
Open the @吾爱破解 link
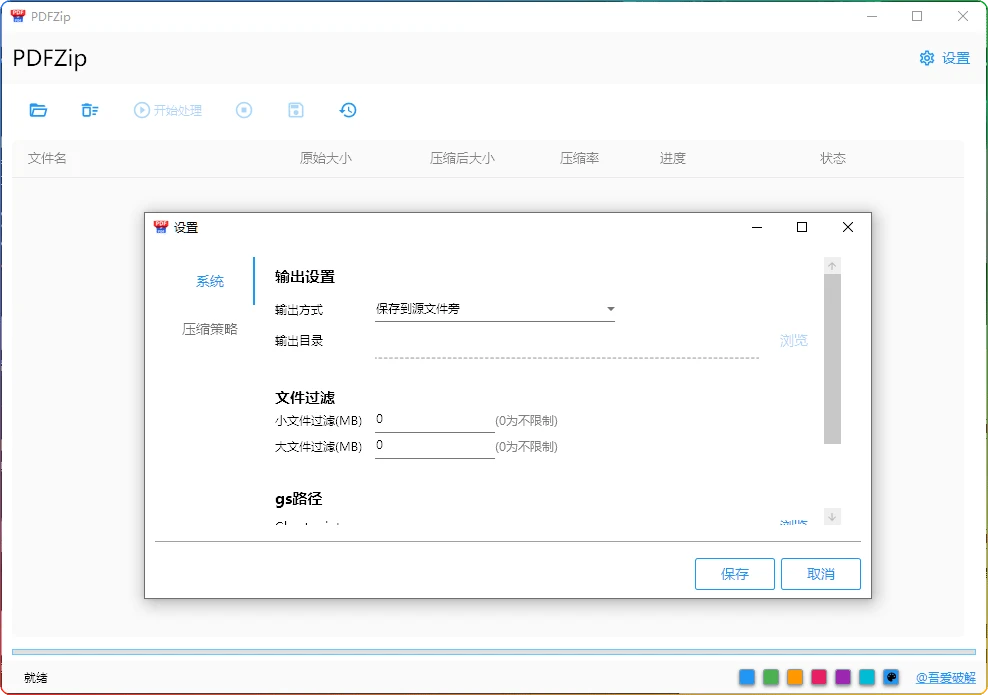pyautogui.click(x=945, y=678)
